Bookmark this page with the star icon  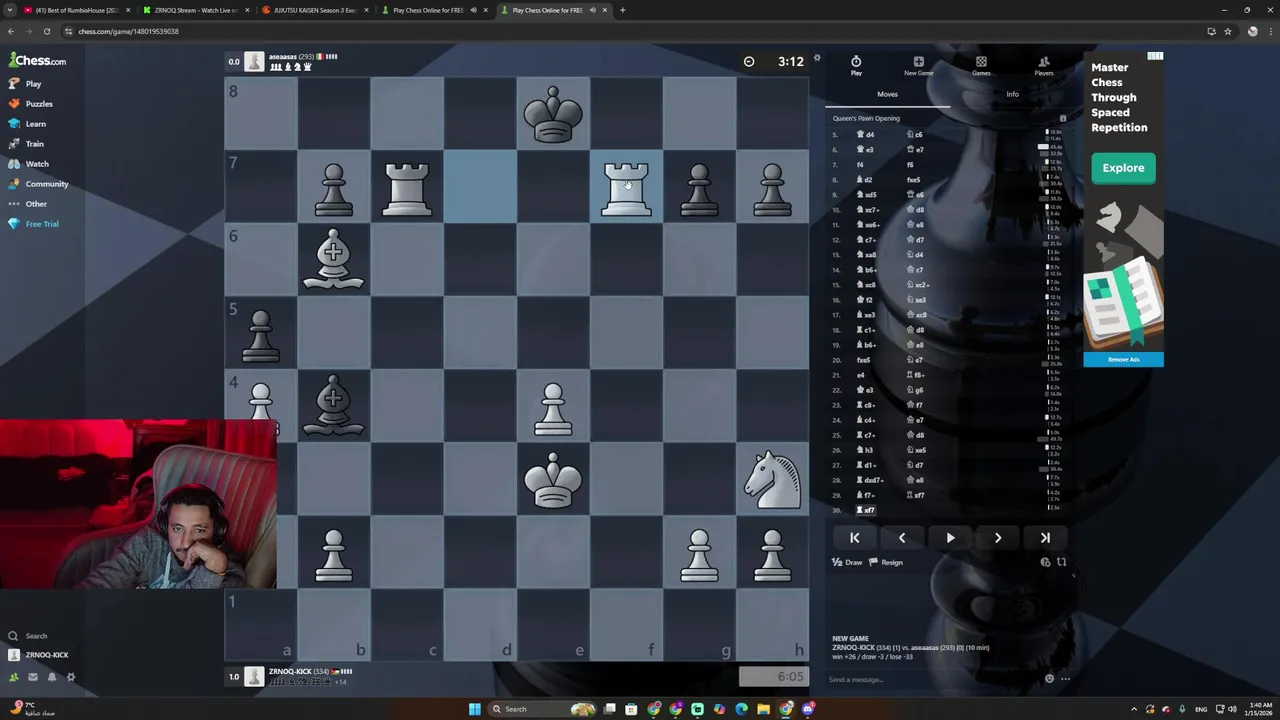[x=1228, y=31]
